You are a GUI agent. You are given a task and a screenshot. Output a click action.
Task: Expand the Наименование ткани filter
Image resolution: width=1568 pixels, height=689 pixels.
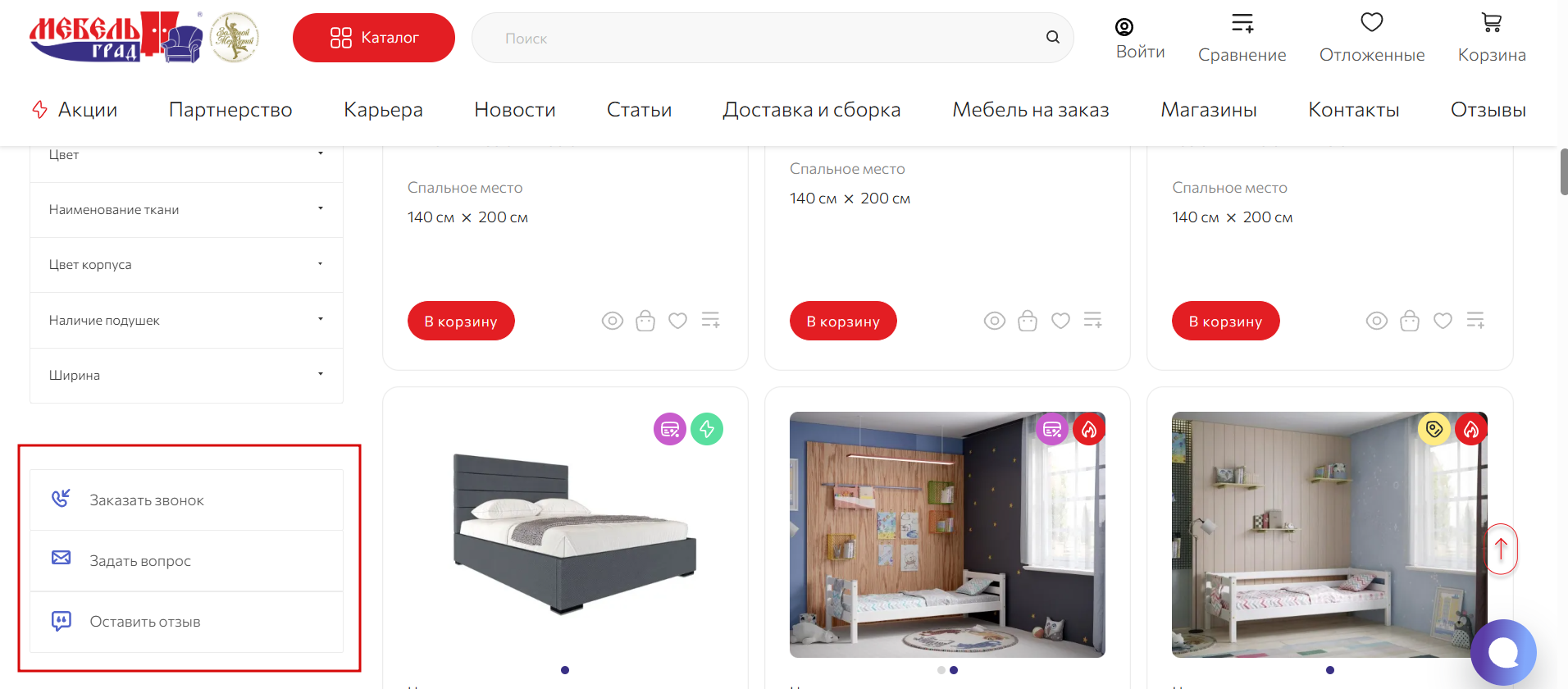(x=186, y=210)
